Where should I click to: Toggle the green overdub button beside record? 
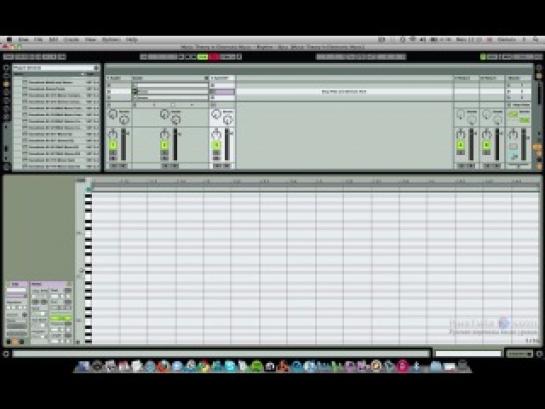(203, 57)
